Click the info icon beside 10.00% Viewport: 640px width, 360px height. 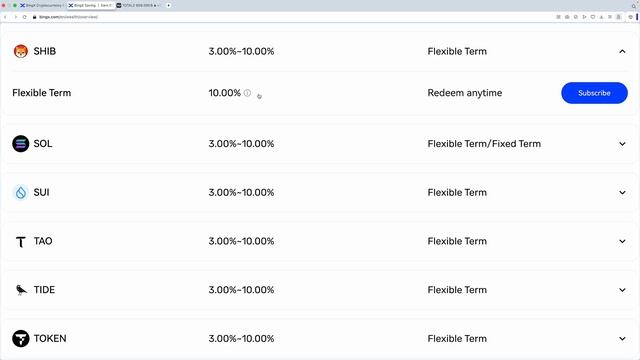click(x=247, y=93)
